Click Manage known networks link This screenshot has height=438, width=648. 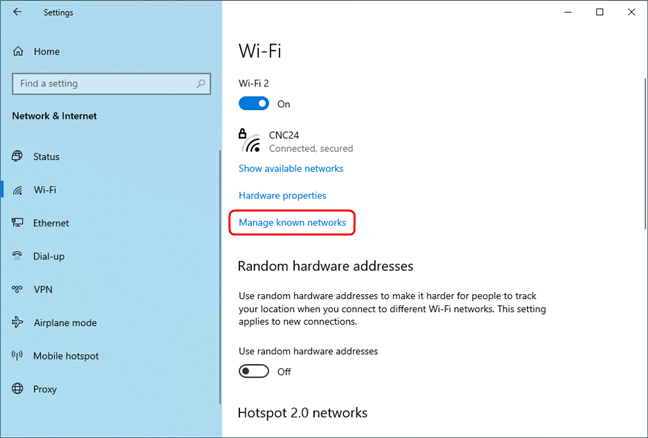pyautogui.click(x=292, y=223)
